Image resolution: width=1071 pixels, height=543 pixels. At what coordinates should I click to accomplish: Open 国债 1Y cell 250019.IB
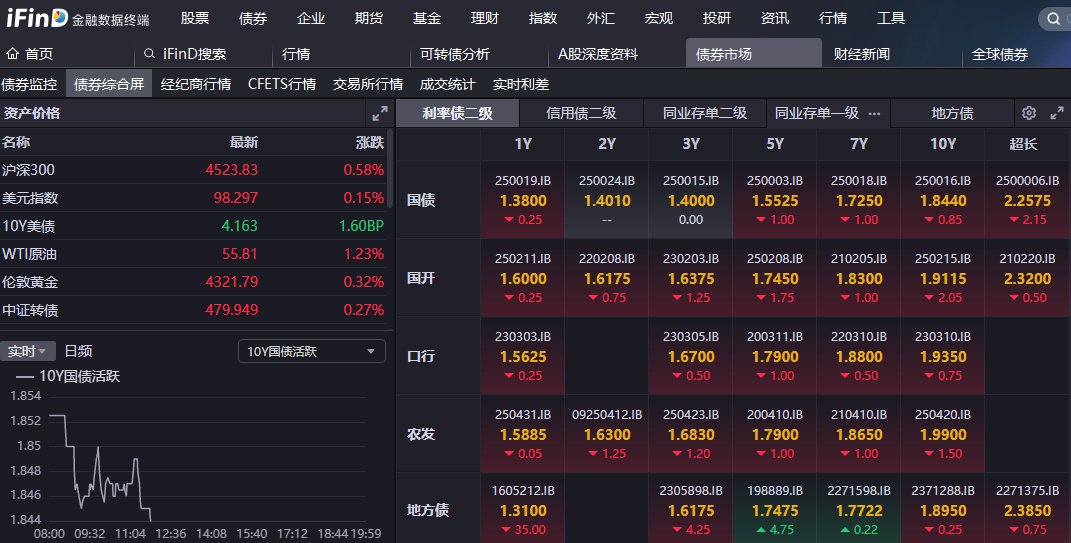pyautogui.click(x=523, y=200)
